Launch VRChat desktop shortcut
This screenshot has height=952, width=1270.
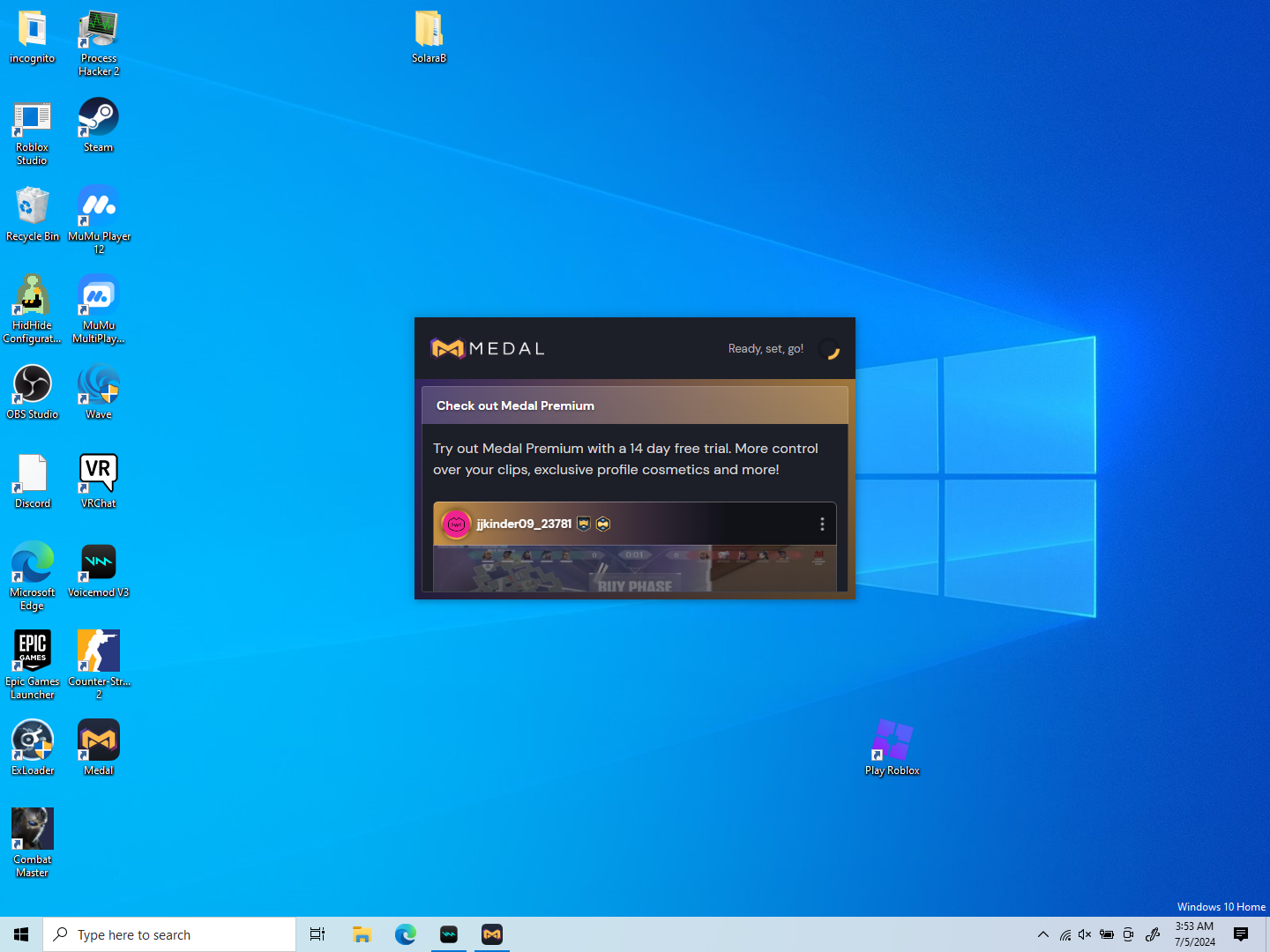click(99, 481)
